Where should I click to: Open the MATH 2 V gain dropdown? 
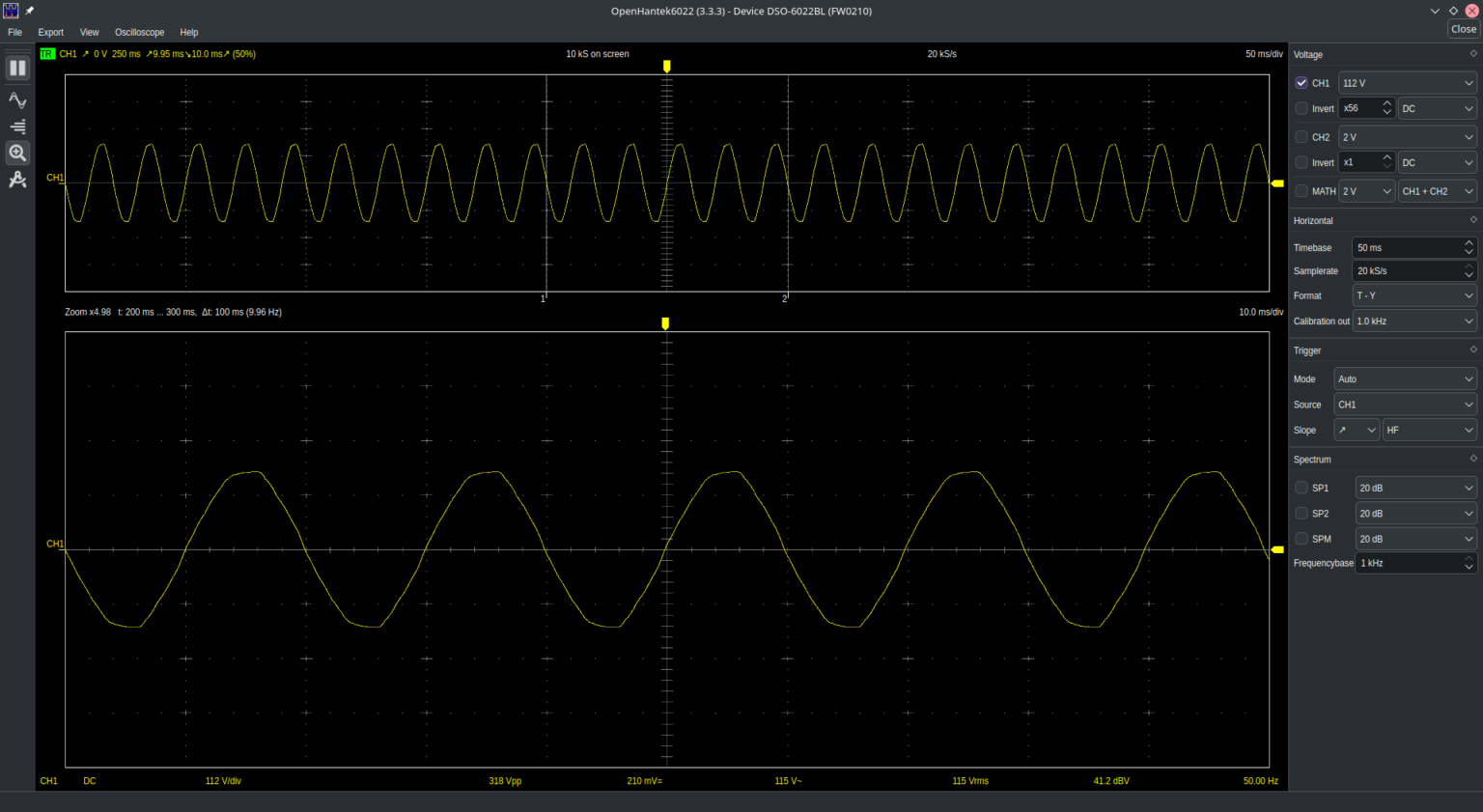1366,191
